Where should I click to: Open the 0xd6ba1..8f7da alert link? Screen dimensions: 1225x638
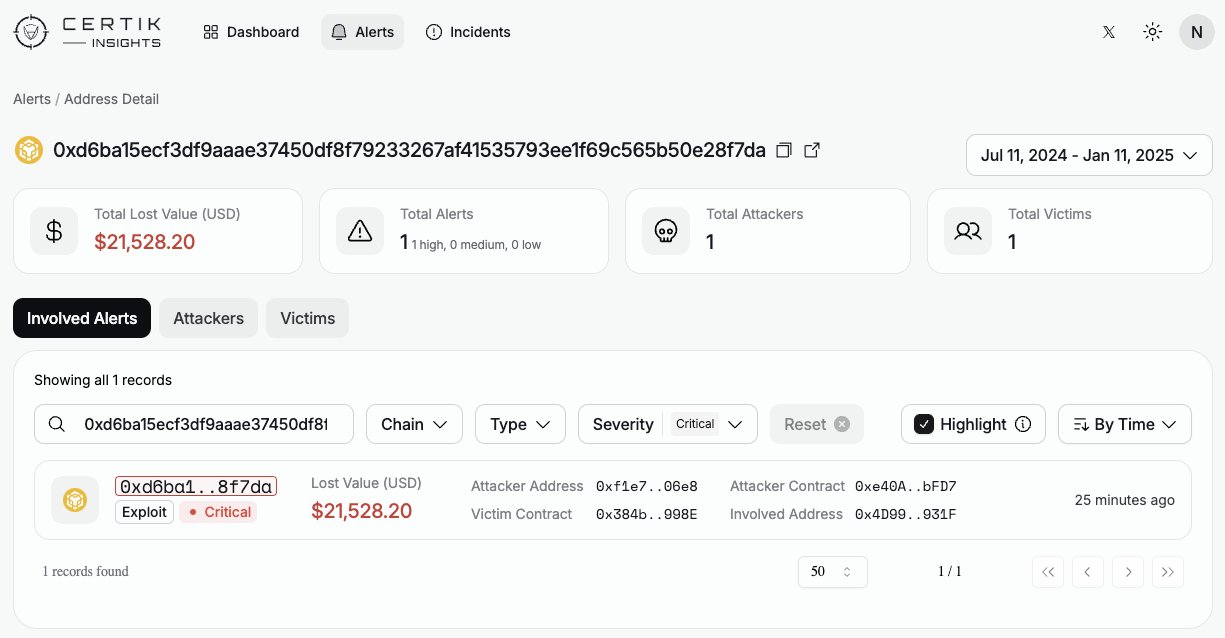[196, 486]
